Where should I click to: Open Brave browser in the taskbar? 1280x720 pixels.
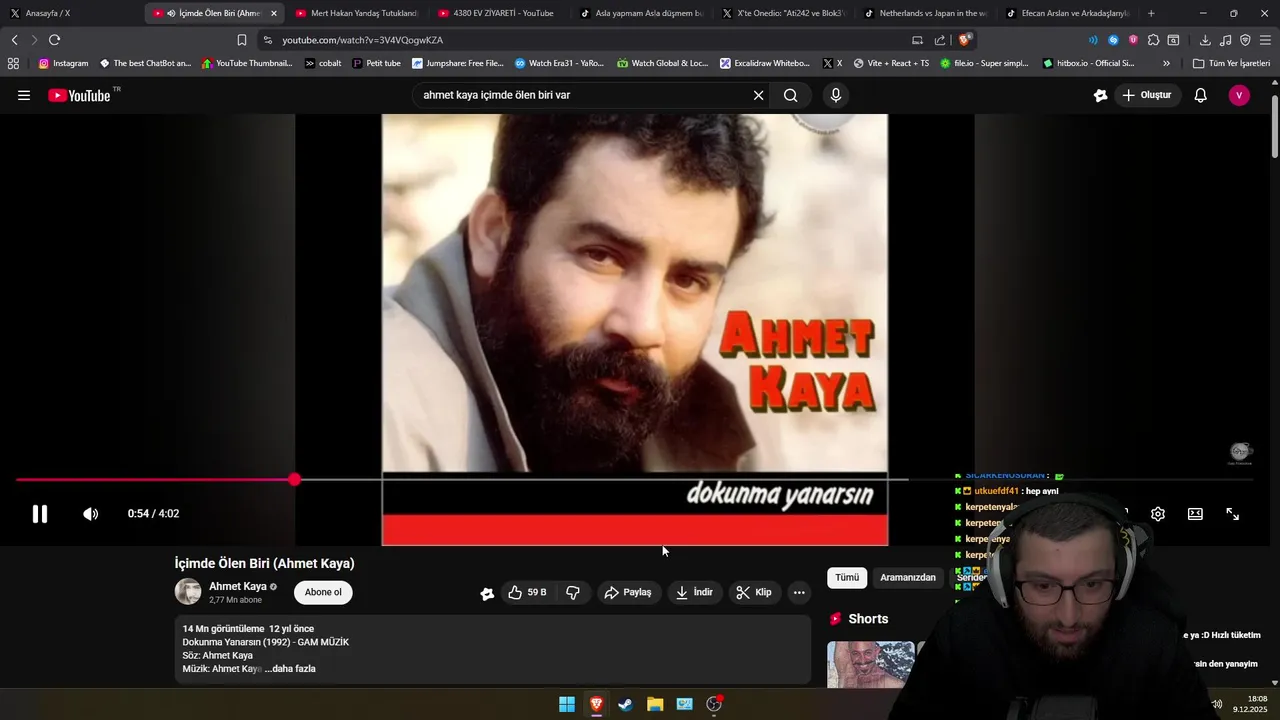coord(596,704)
